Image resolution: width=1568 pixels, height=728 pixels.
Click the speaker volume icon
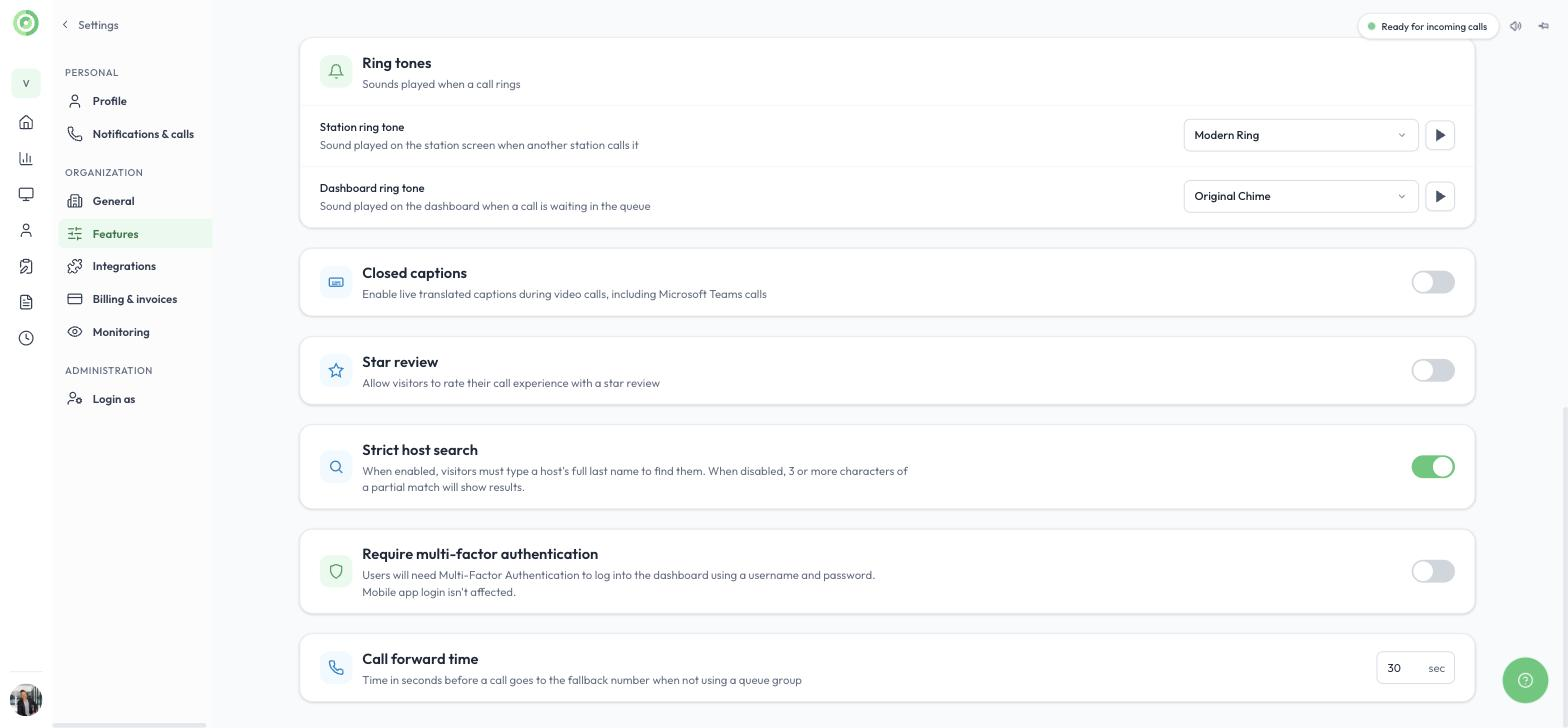coord(1516,26)
